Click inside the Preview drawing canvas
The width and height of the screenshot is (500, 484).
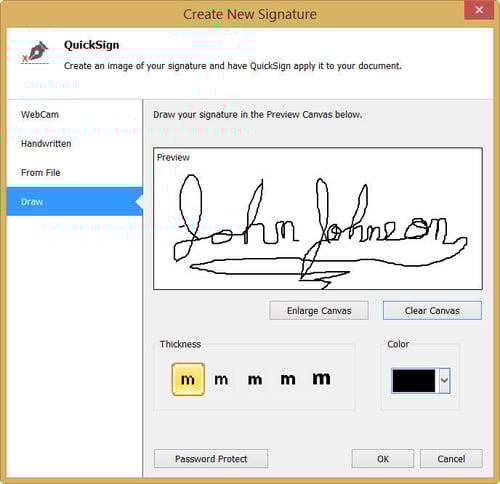pyautogui.click(x=318, y=219)
